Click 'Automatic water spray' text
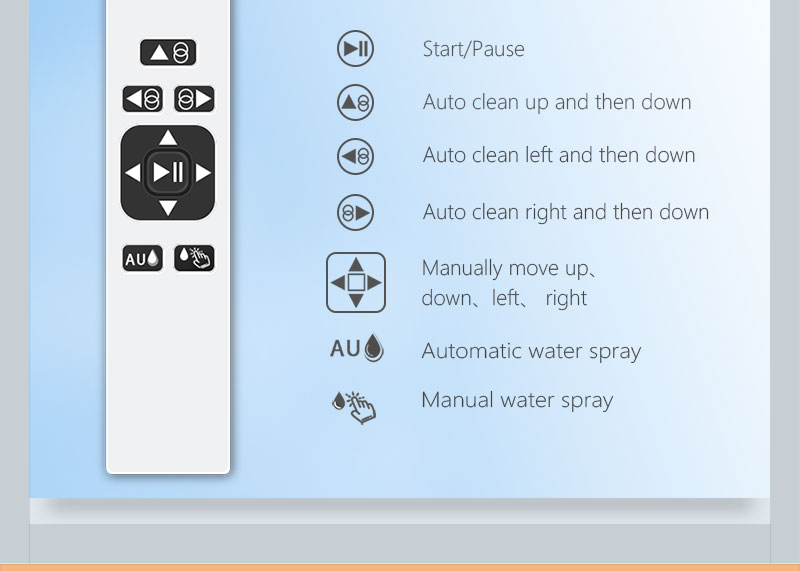The height and width of the screenshot is (571, 800). click(x=531, y=352)
